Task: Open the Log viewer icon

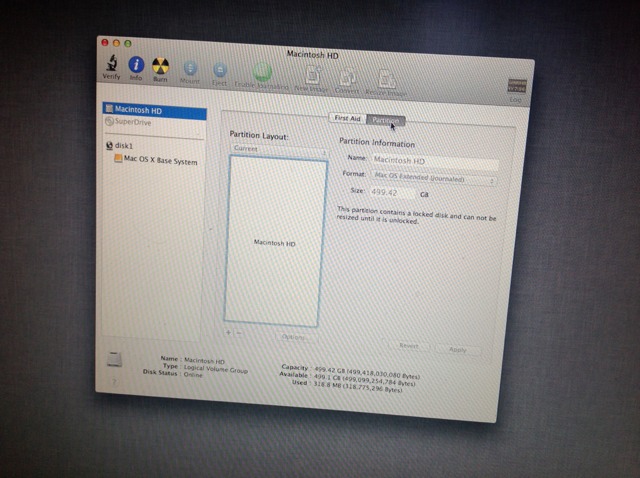Action: point(516,86)
